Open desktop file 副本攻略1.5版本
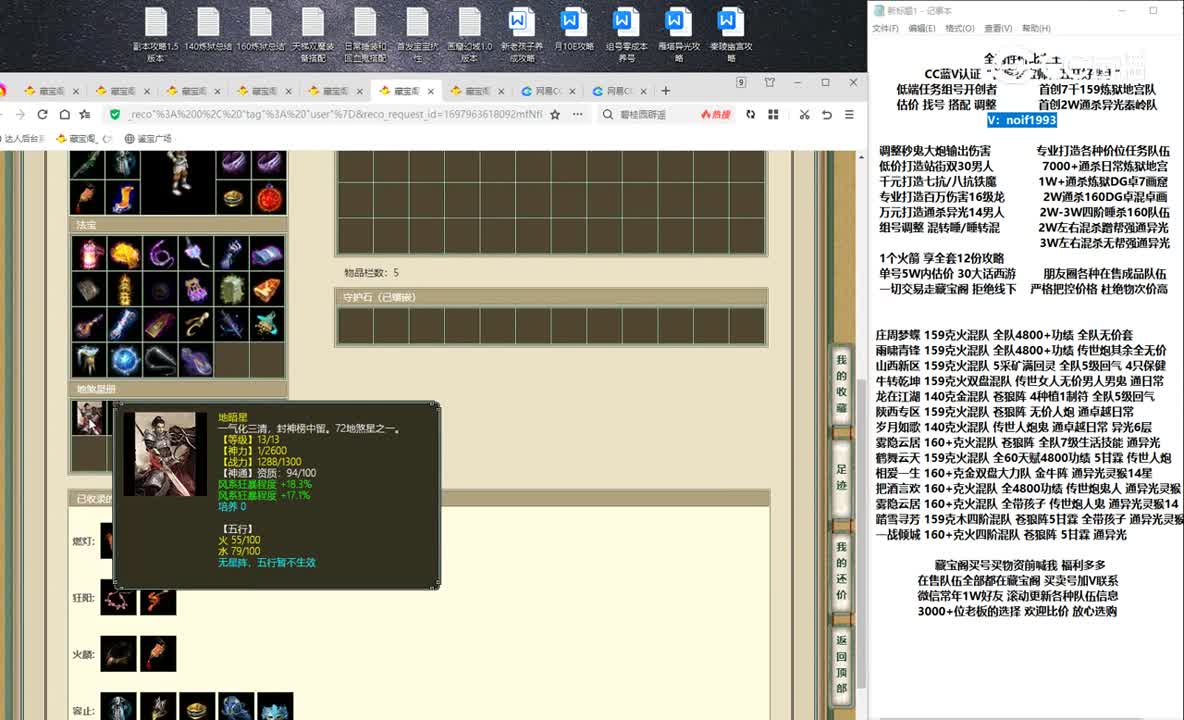Viewport: 1184px width, 720px height. tap(156, 34)
